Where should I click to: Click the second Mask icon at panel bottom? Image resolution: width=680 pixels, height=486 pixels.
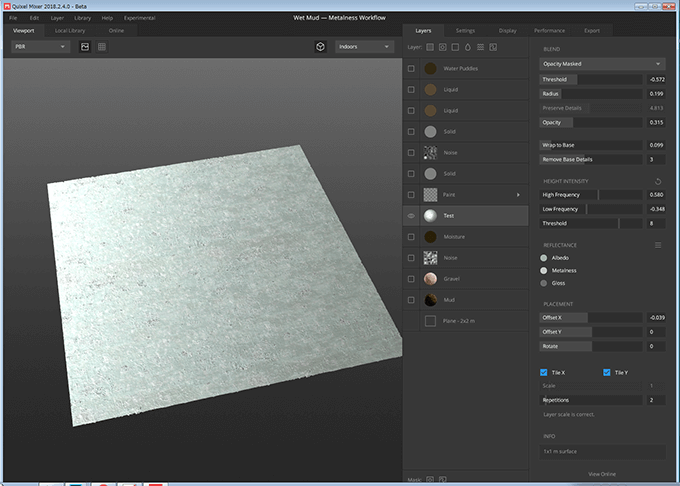pos(442,479)
